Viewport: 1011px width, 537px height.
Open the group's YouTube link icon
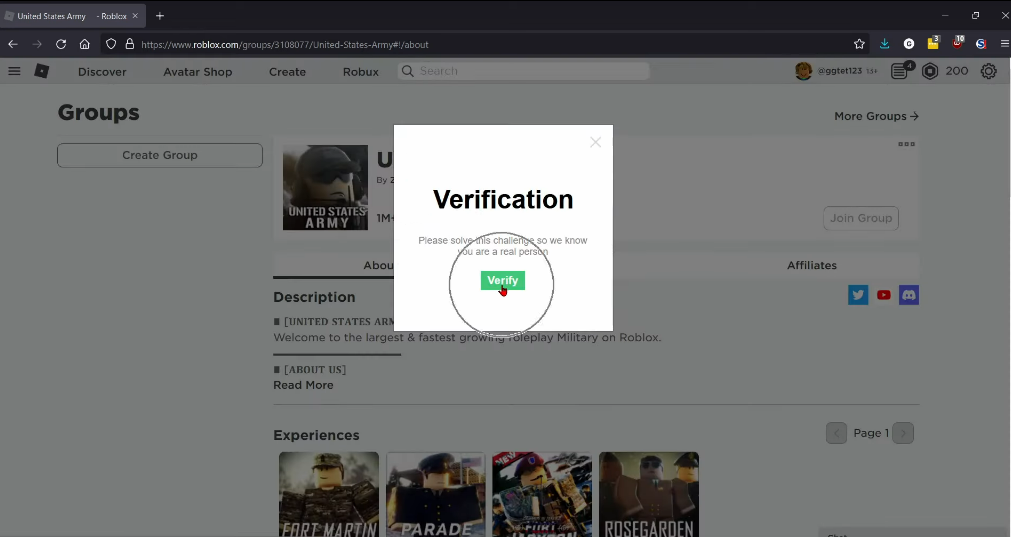coord(883,295)
